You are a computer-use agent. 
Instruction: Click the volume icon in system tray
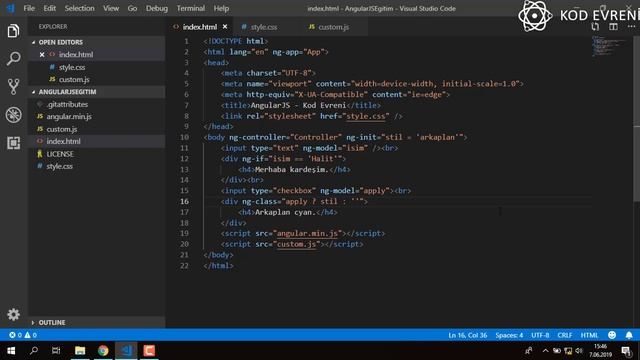[x=579, y=351]
